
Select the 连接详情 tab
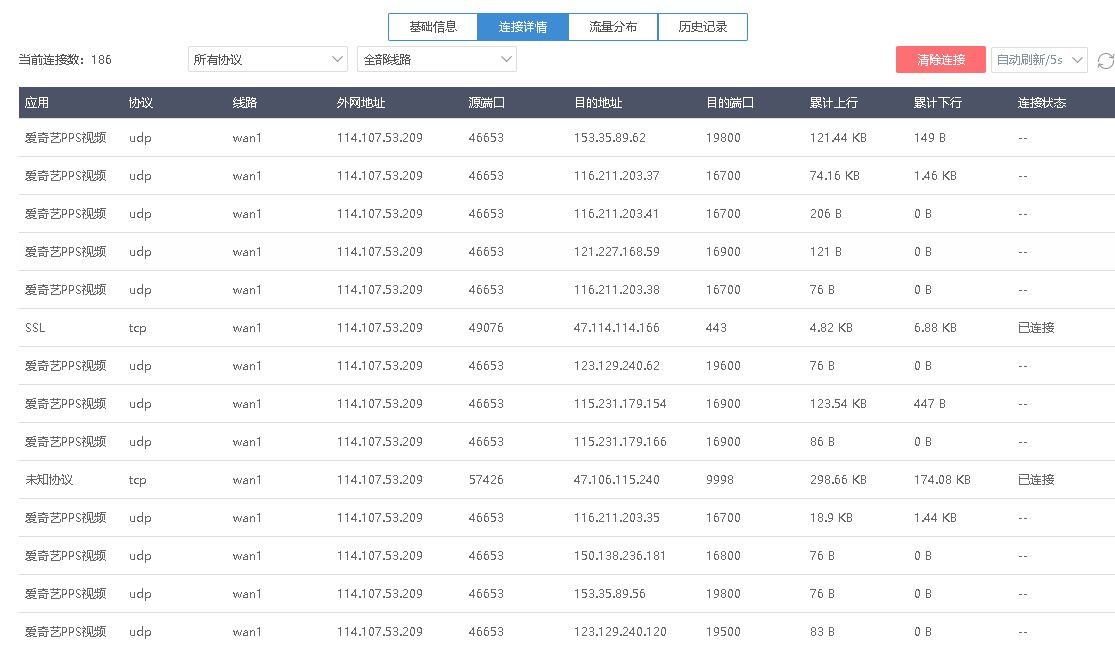click(523, 27)
